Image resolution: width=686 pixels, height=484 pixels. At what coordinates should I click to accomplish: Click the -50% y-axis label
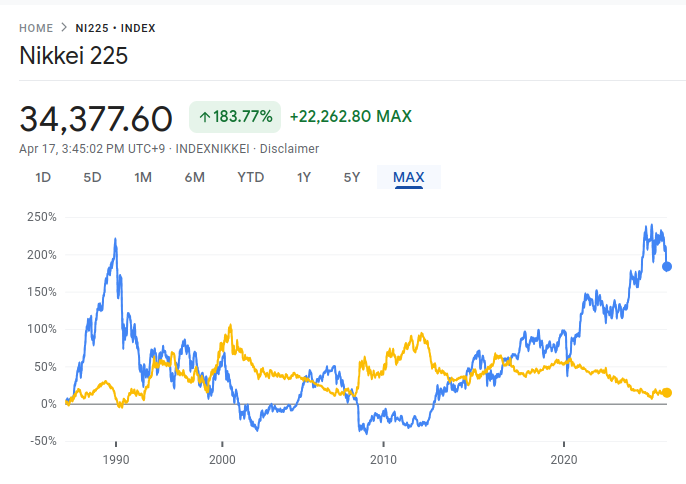pos(44,441)
